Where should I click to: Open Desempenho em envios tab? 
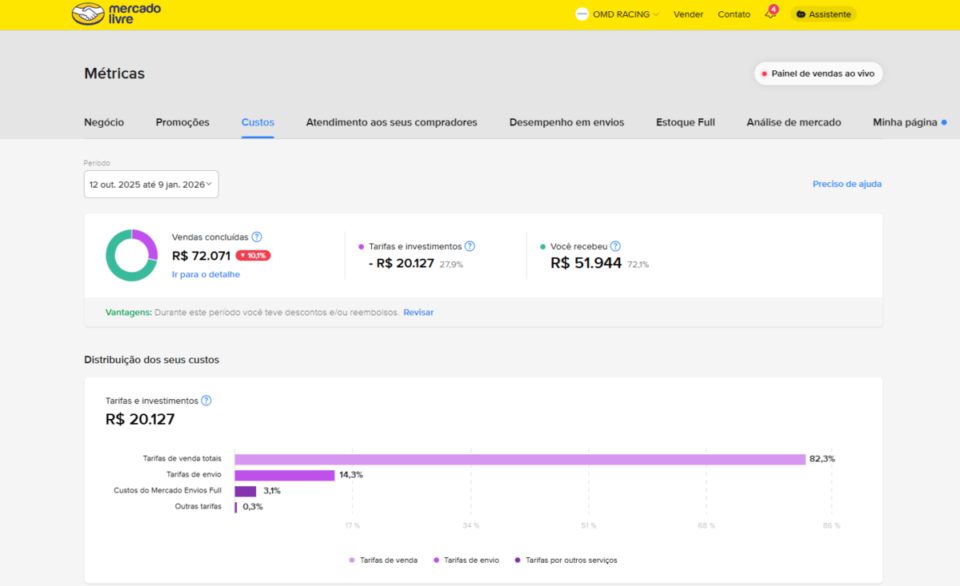(567, 122)
